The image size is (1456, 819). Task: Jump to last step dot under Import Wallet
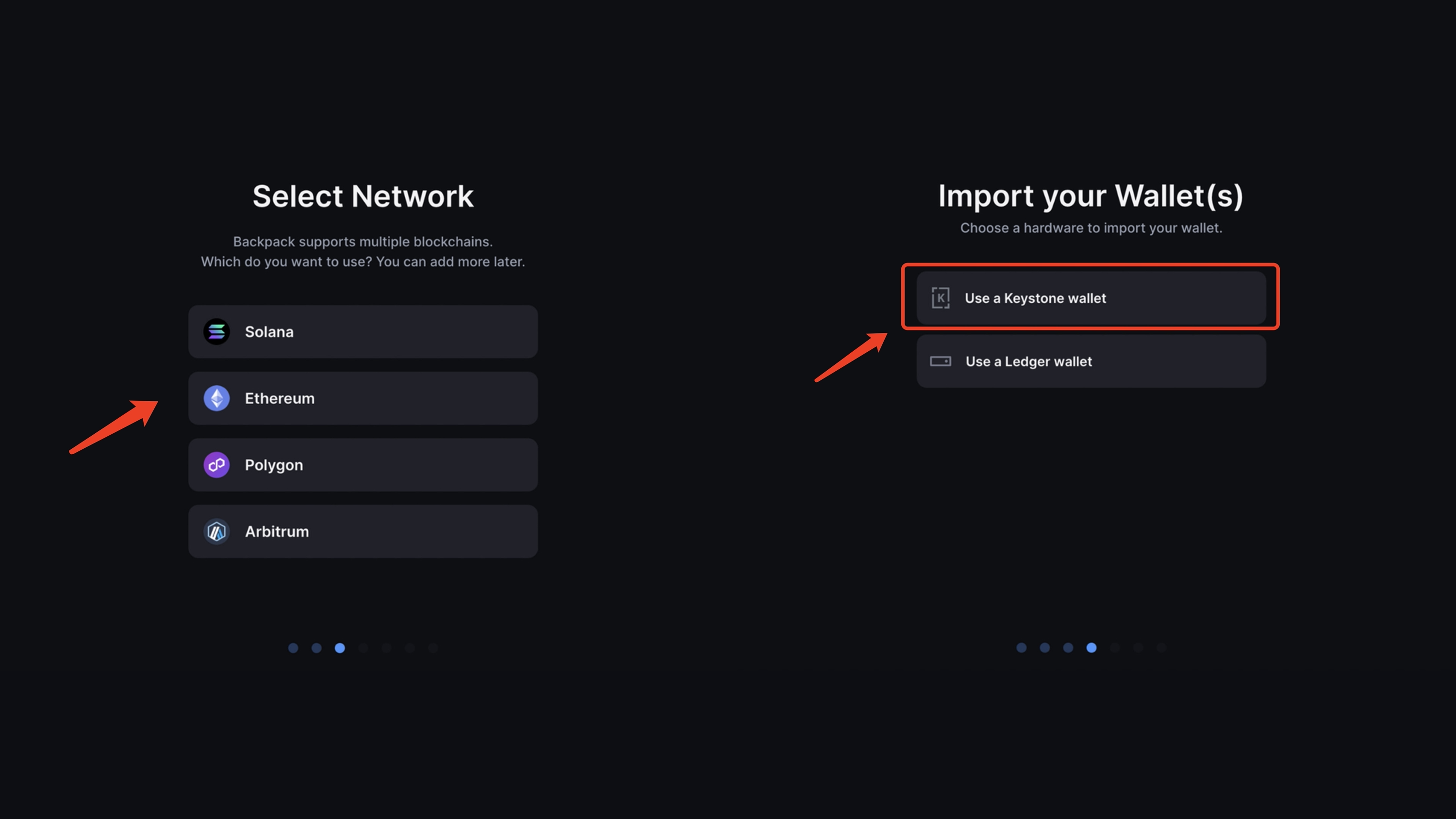tap(1161, 648)
